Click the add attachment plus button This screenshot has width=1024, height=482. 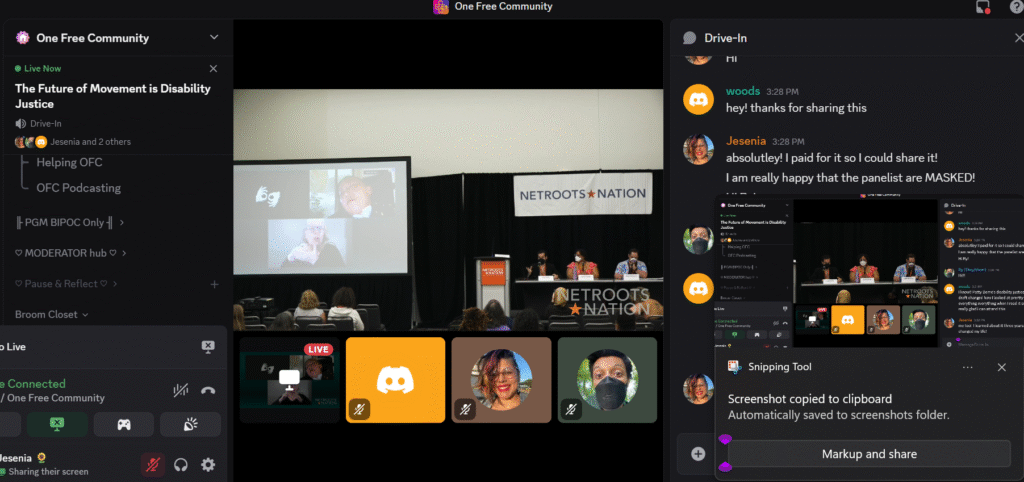click(x=698, y=453)
